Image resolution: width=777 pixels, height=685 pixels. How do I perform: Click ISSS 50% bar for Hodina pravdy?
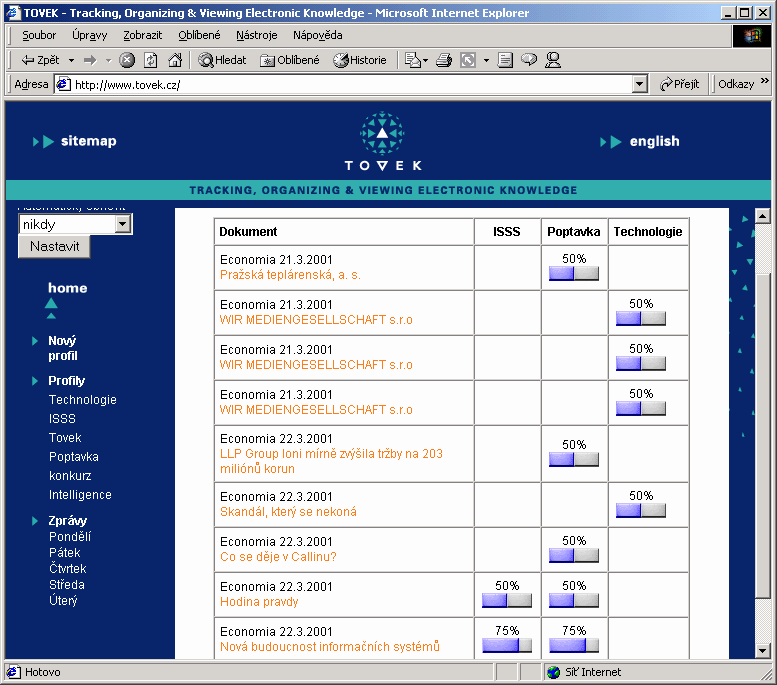507,600
